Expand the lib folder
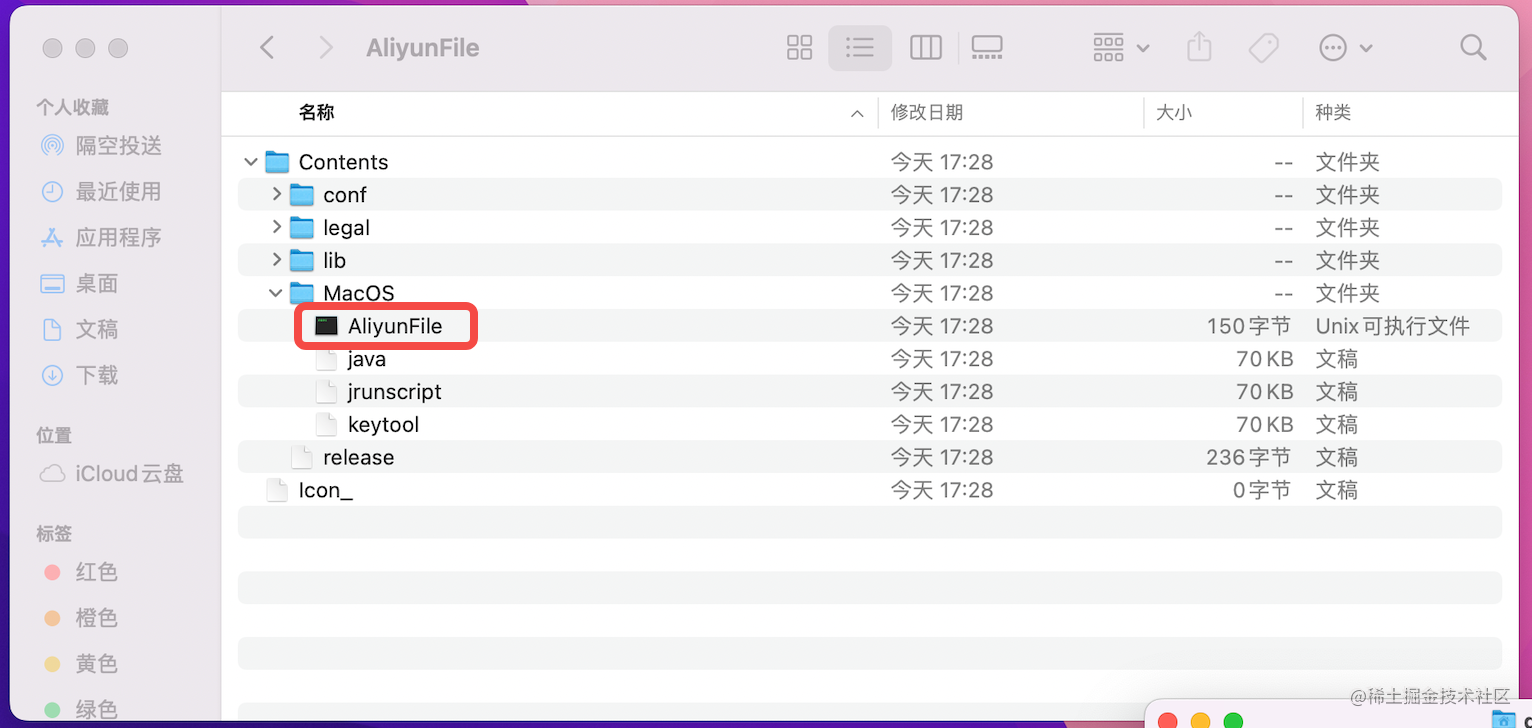 tap(277, 260)
